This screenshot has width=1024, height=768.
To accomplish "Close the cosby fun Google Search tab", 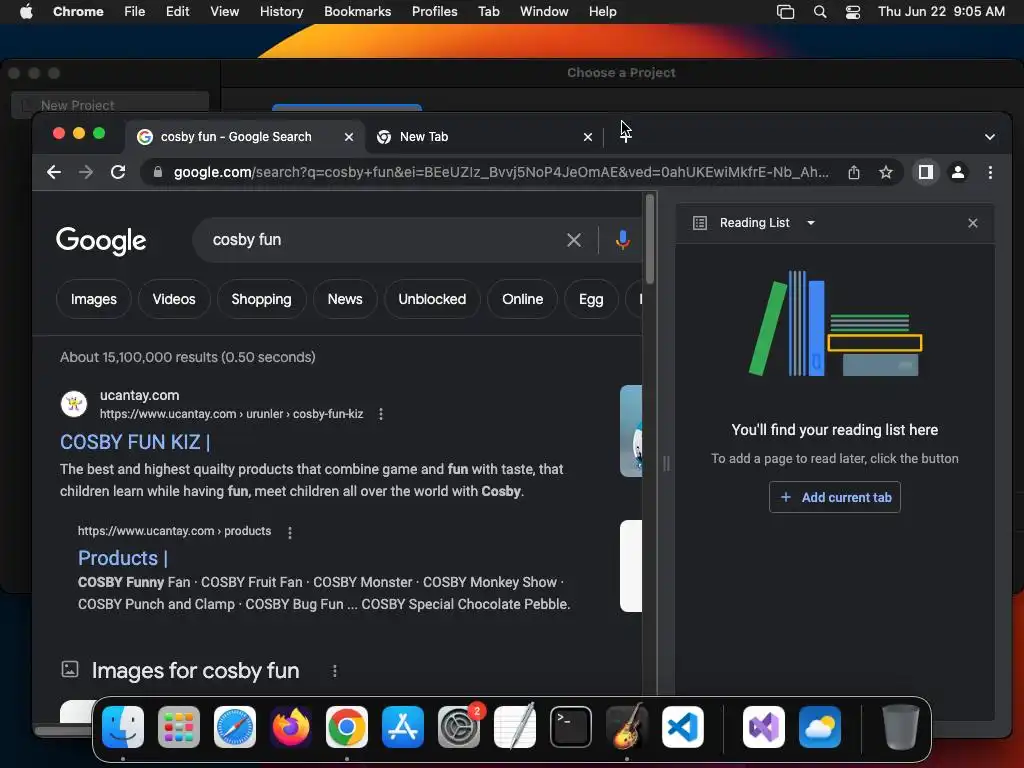I will (349, 137).
